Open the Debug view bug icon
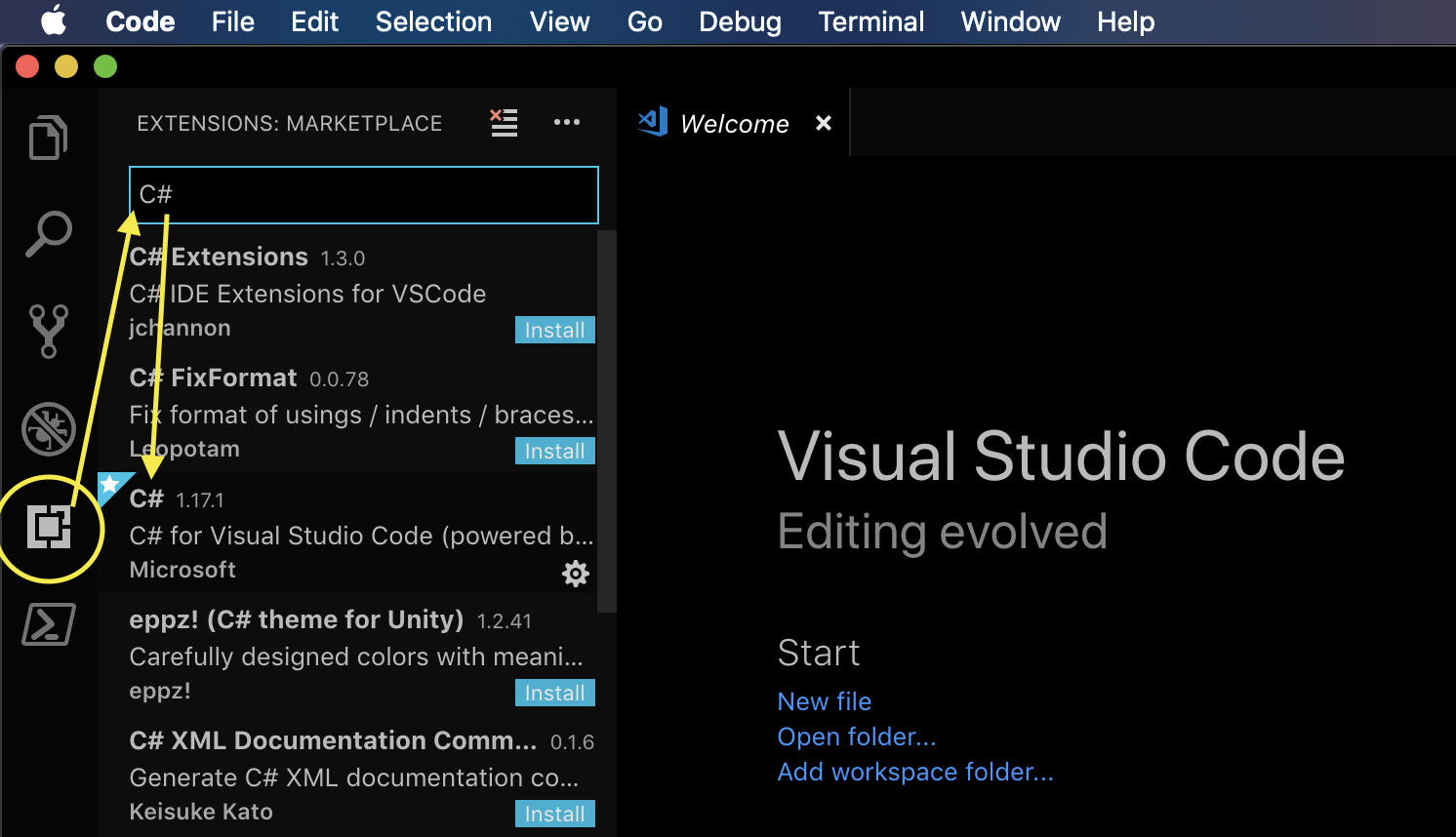Viewport: 1456px width, 837px height. click(48, 429)
